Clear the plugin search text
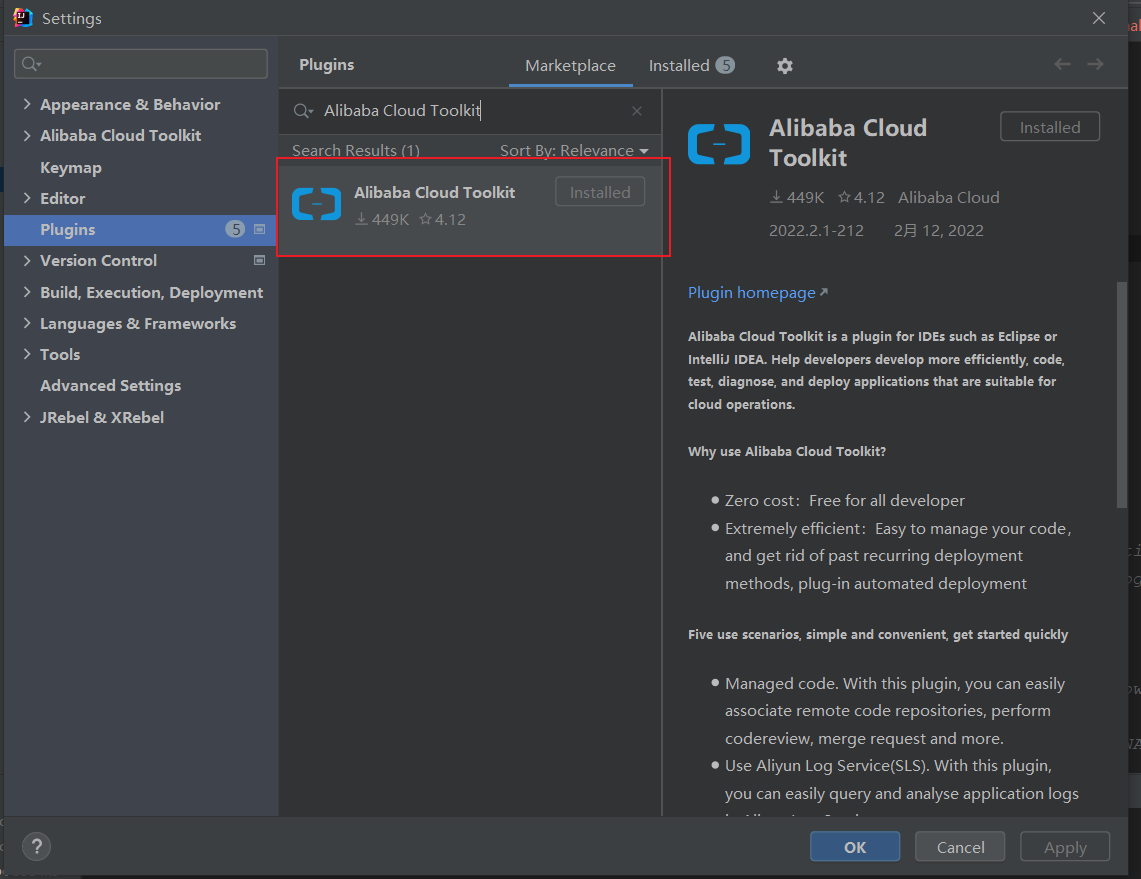This screenshot has width=1141, height=879. [637, 111]
